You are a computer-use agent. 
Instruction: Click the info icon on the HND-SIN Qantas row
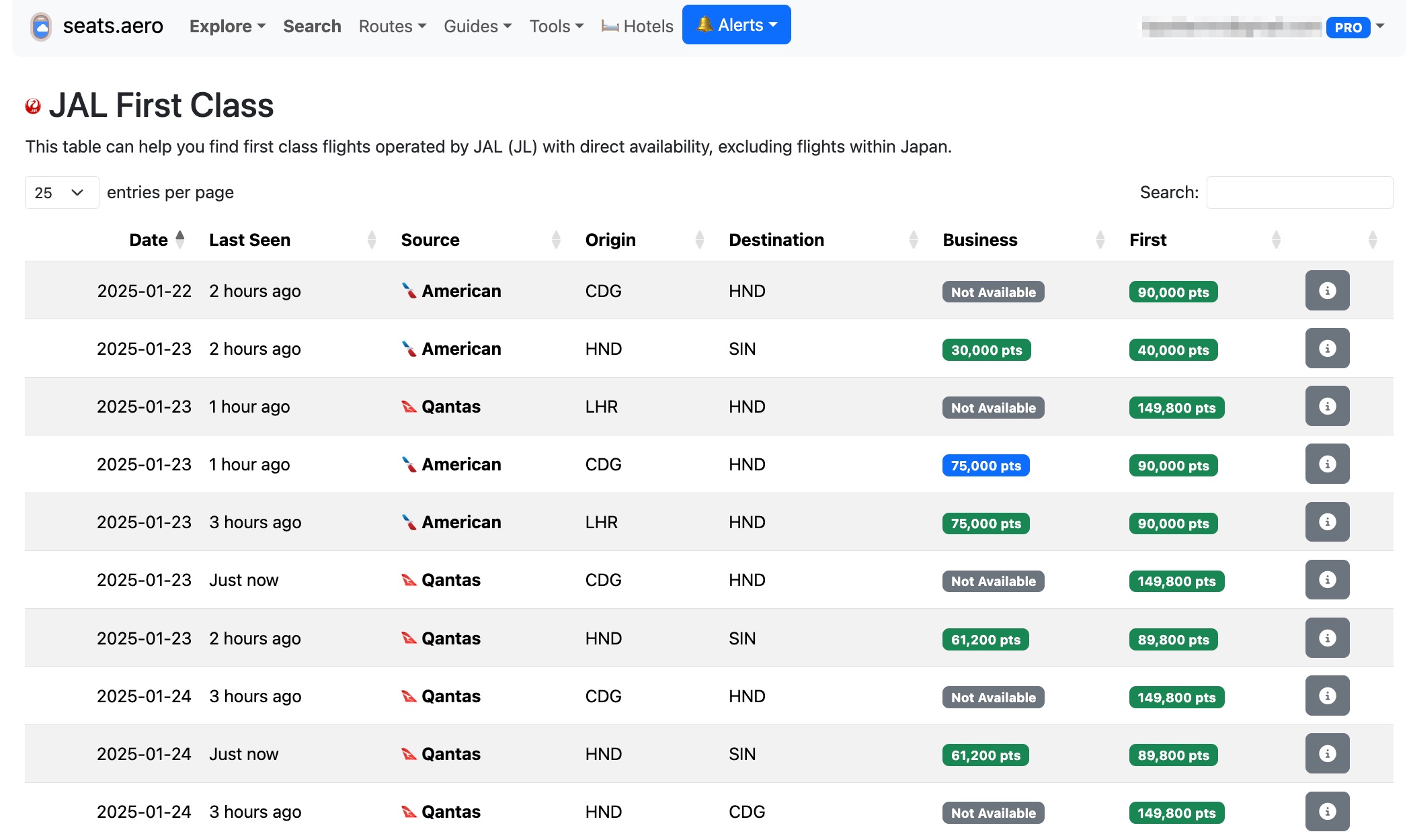(1326, 638)
